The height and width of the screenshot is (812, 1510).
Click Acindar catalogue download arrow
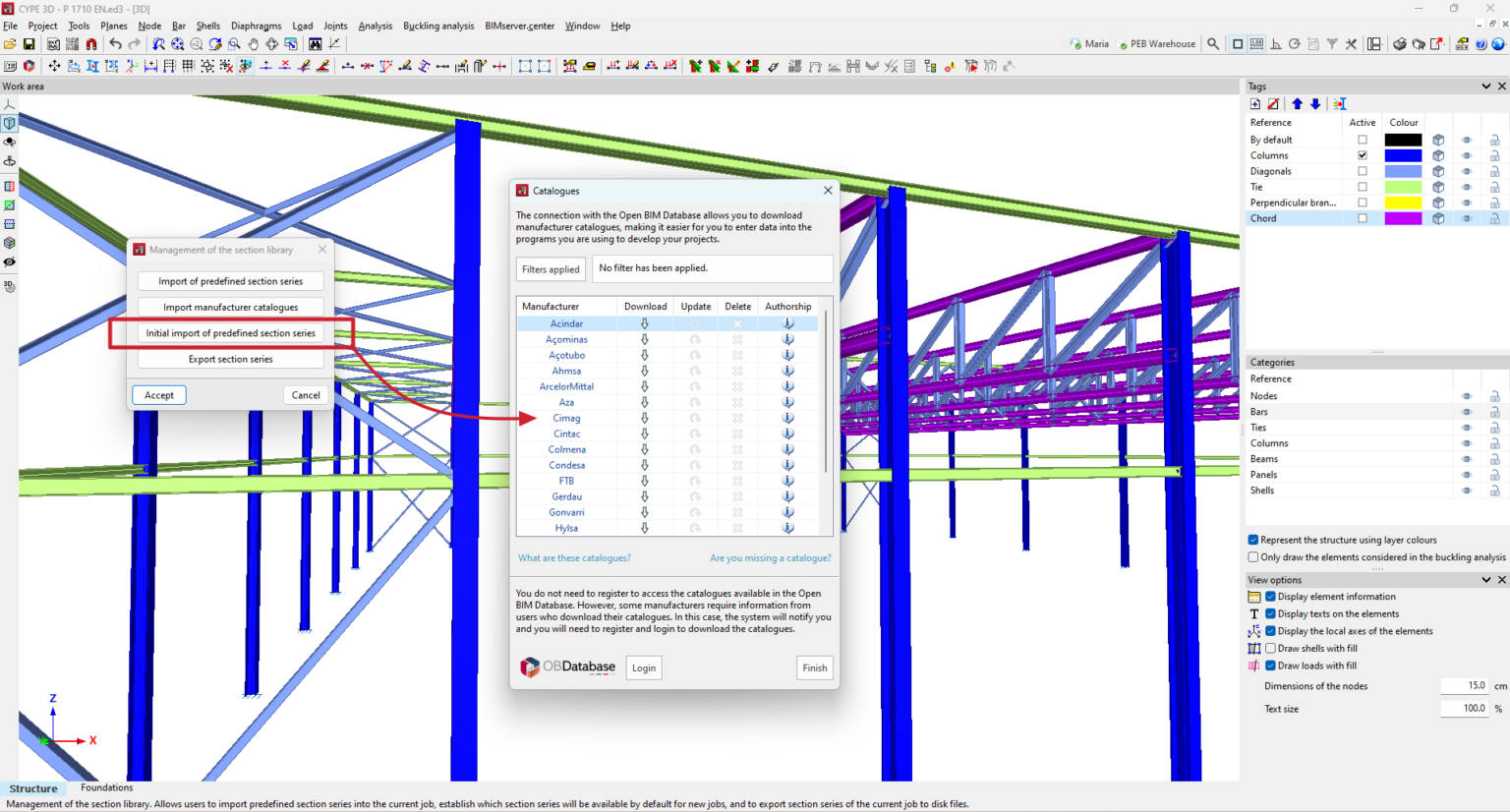(645, 323)
